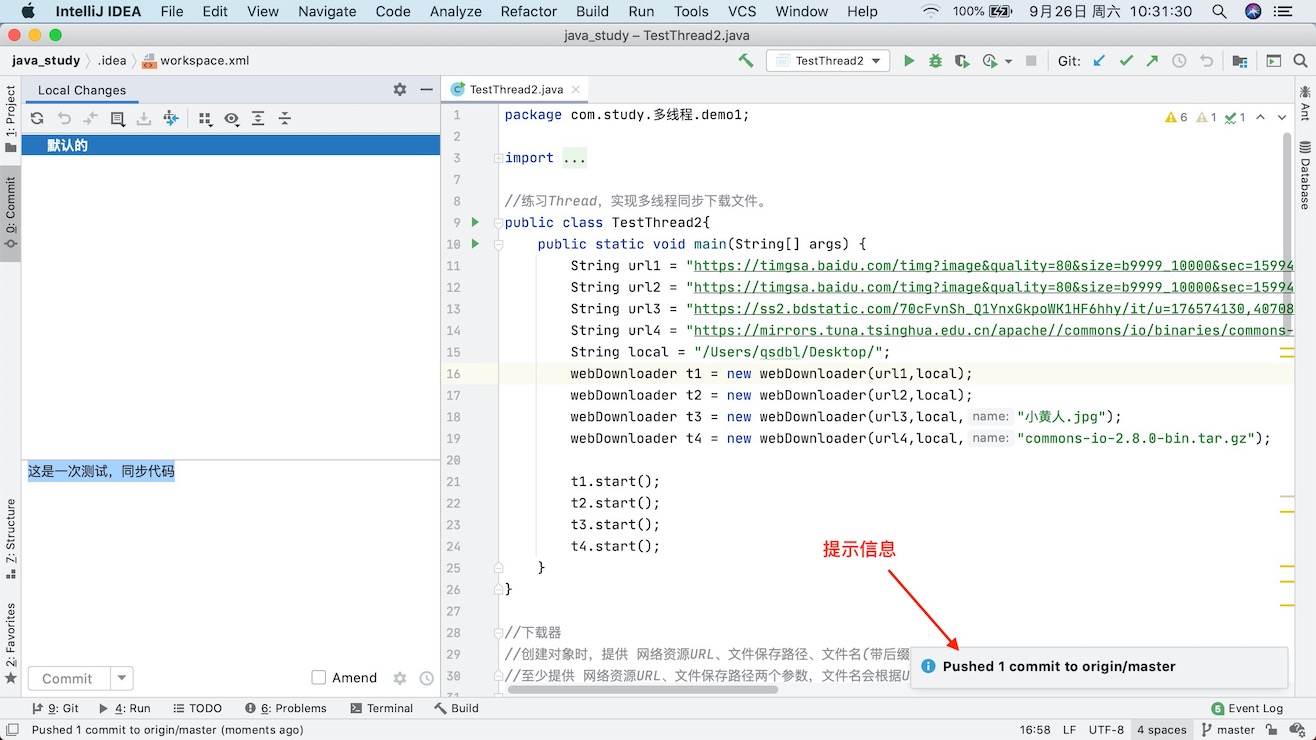Open the Terminal tool window
The height and width of the screenshot is (740, 1316).
point(382,708)
